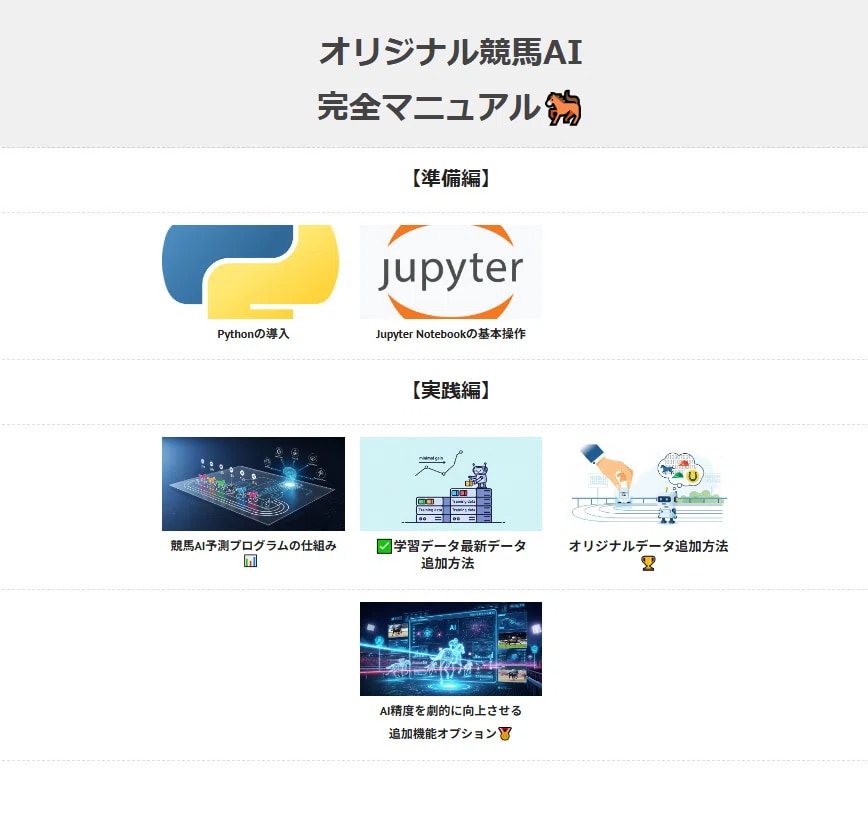Click 競馬AI予測プログラムの仕組み link
Image resolution: width=868 pixels, height=813 pixels.
253,546
